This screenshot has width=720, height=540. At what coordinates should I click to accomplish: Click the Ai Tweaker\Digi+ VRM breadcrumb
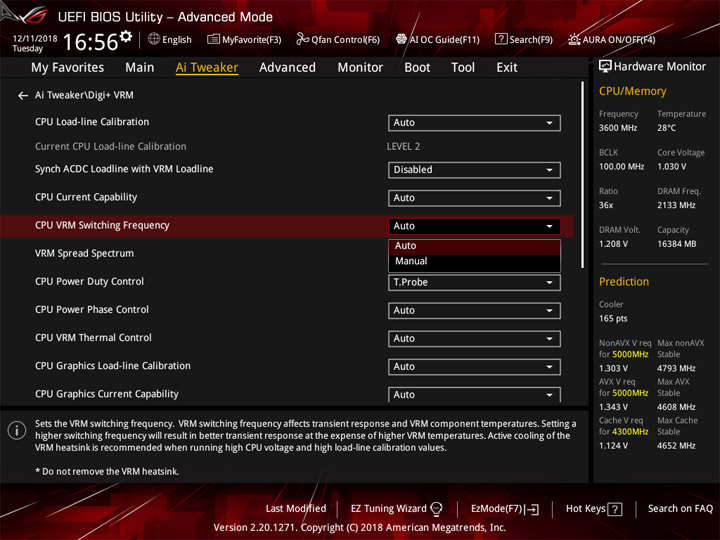pos(84,95)
